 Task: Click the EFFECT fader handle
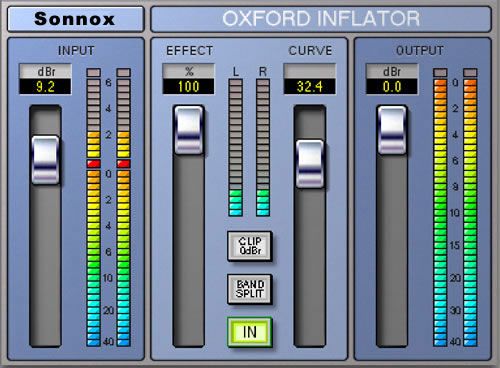tap(189, 130)
